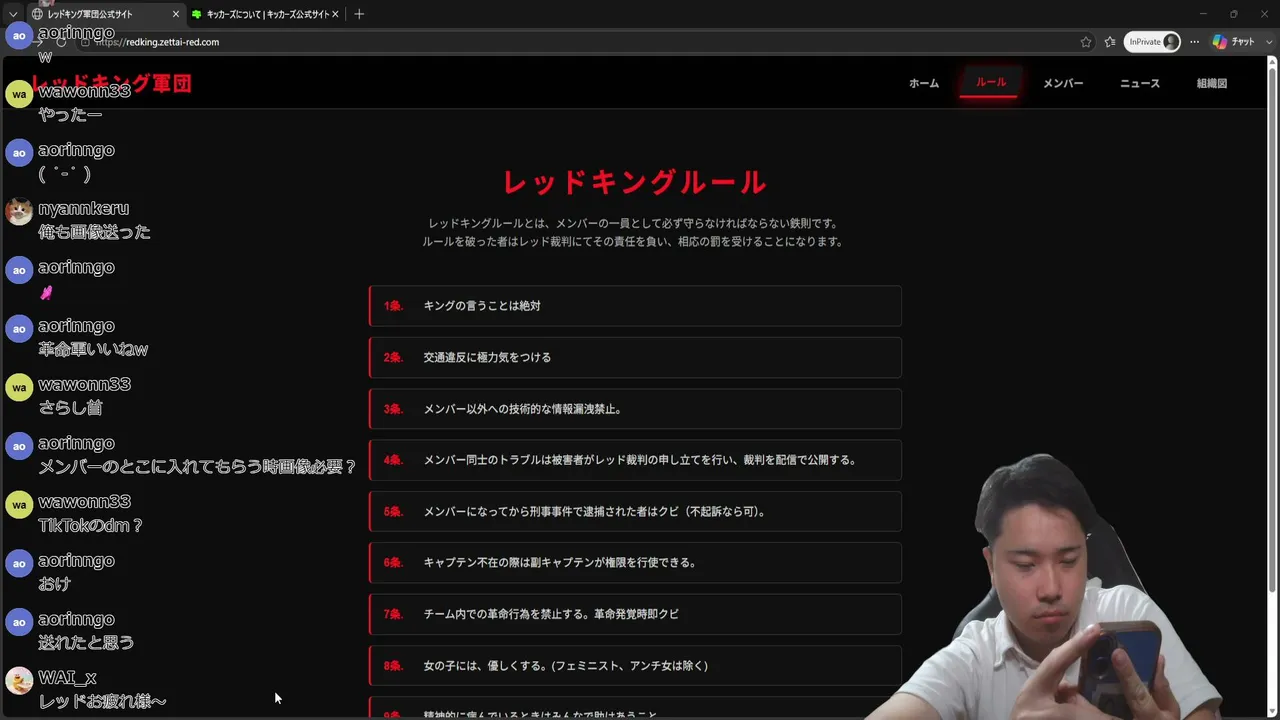Click the aorinngo avatar beside おけ
This screenshot has width=1280, height=720.
pos(19,564)
